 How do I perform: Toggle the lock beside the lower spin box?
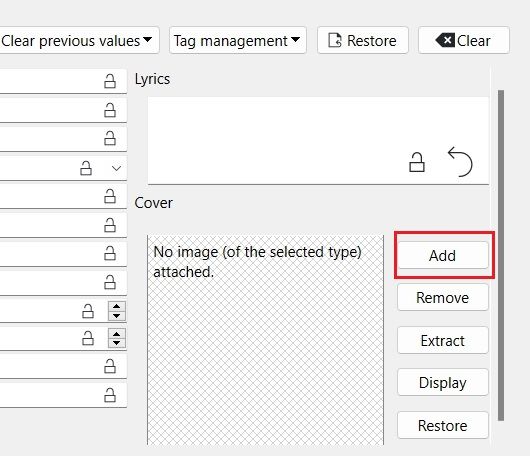pyautogui.click(x=88, y=338)
